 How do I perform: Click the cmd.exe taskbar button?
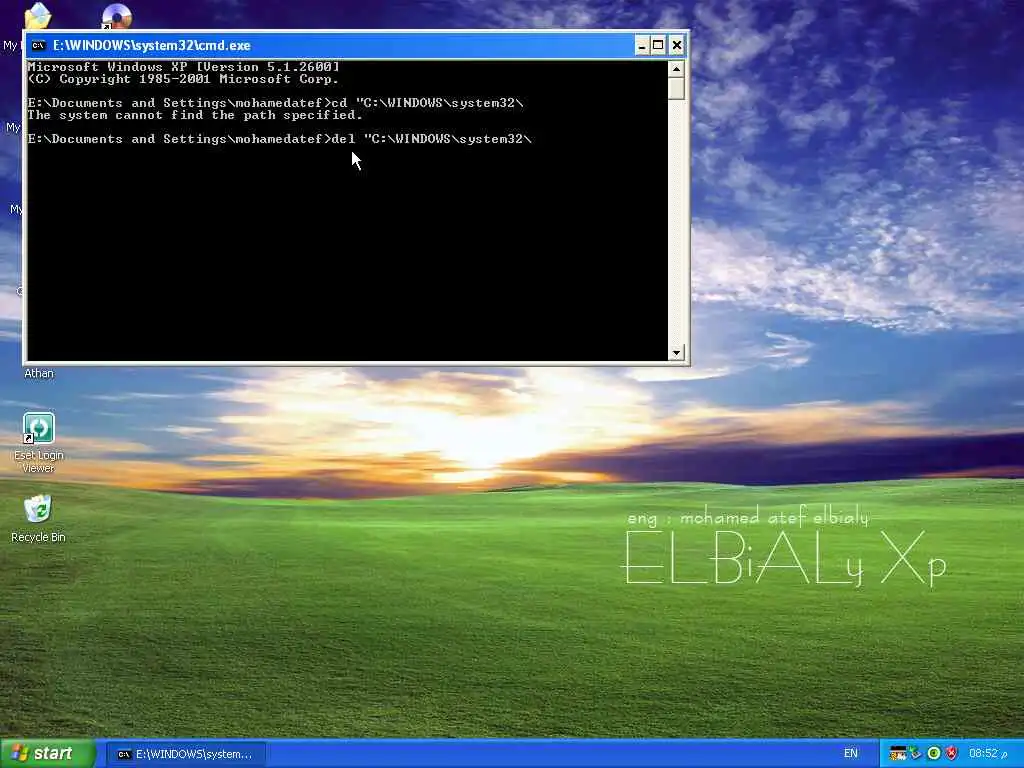point(185,754)
